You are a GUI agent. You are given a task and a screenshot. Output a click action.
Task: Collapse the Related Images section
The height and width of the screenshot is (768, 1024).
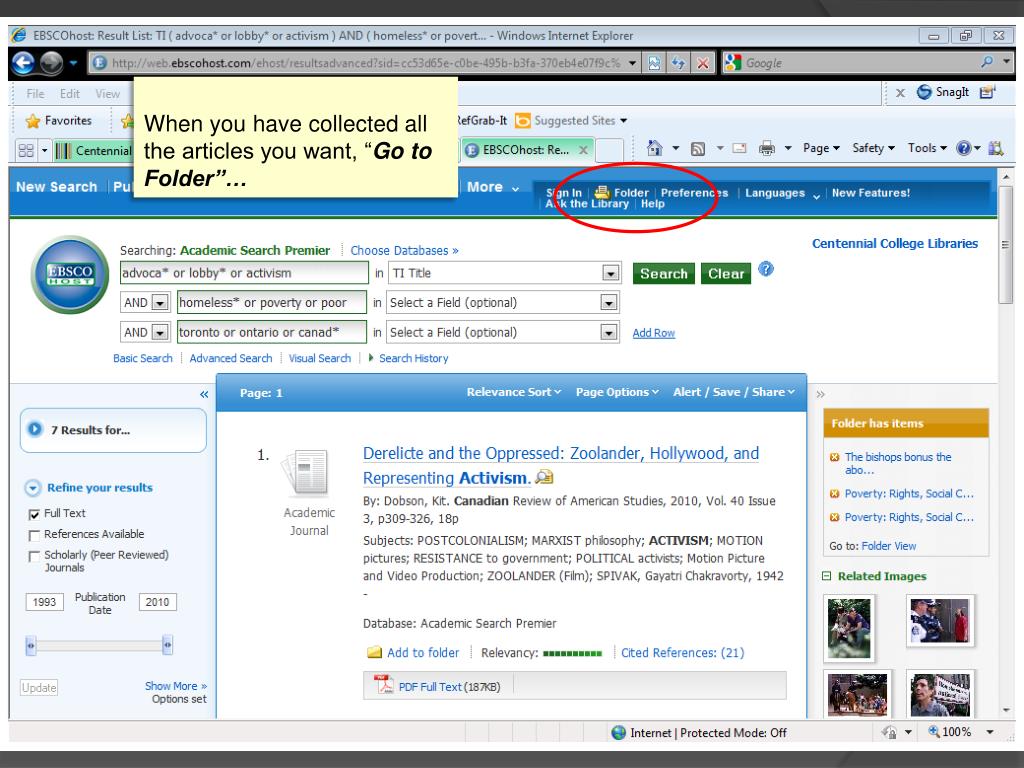pos(826,576)
